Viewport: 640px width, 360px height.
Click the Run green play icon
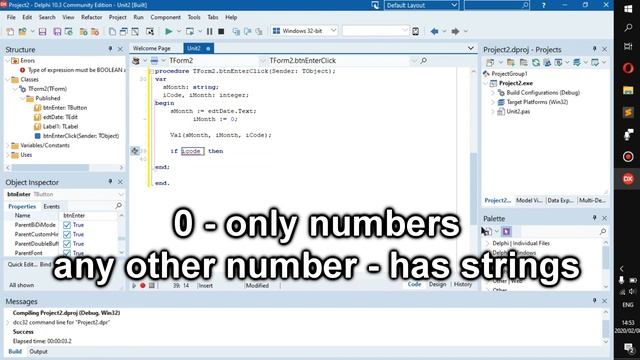click(x=169, y=31)
